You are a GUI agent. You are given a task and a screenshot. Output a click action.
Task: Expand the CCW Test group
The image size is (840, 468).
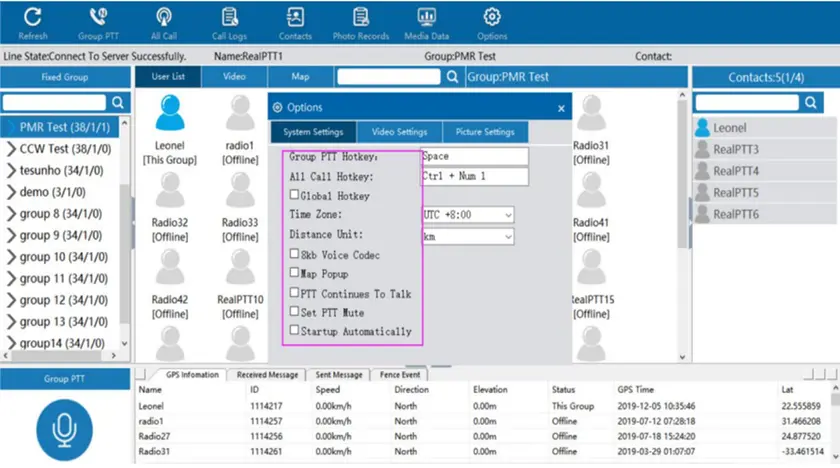tap(10, 148)
